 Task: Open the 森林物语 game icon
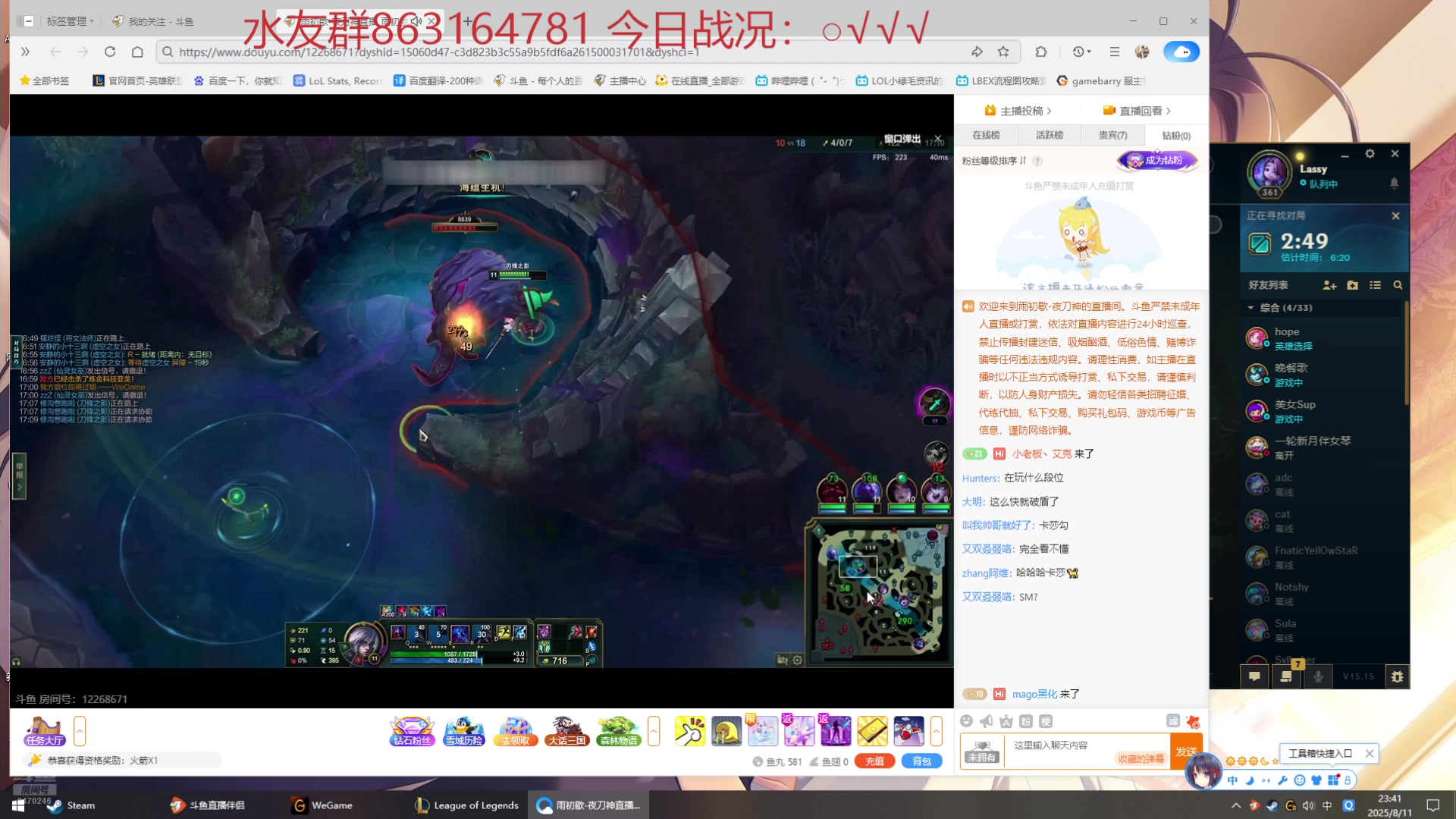618,731
